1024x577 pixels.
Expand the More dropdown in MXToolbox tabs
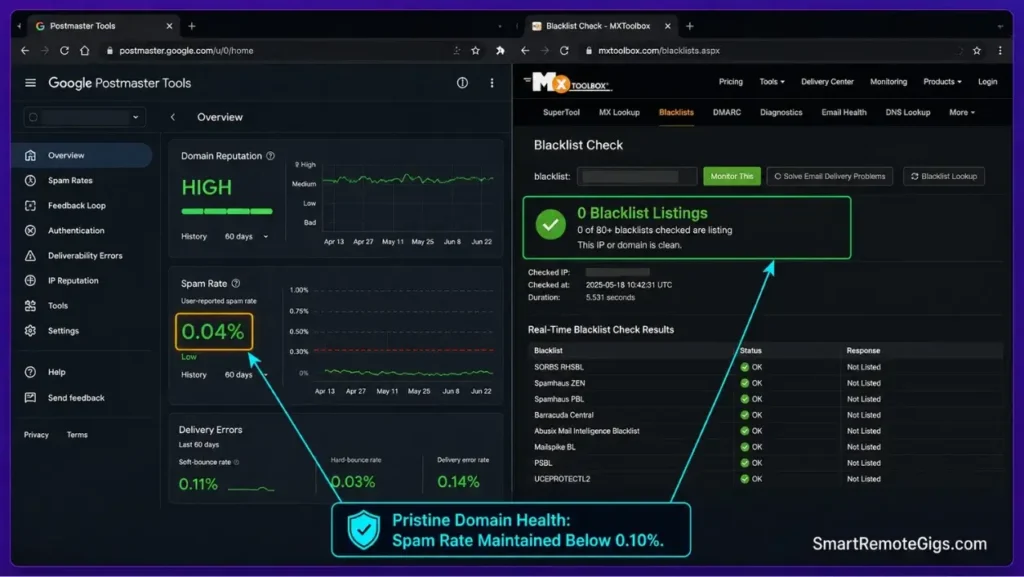tap(962, 112)
